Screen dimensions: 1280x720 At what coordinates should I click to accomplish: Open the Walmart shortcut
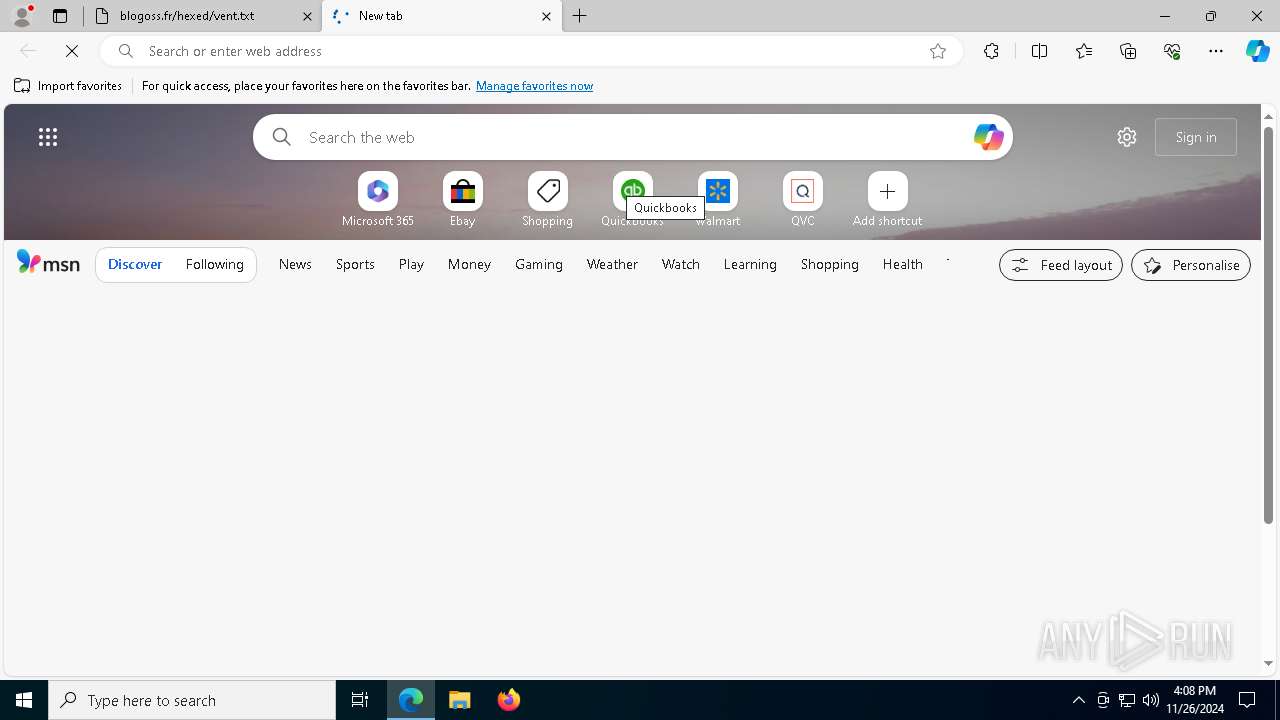(718, 199)
